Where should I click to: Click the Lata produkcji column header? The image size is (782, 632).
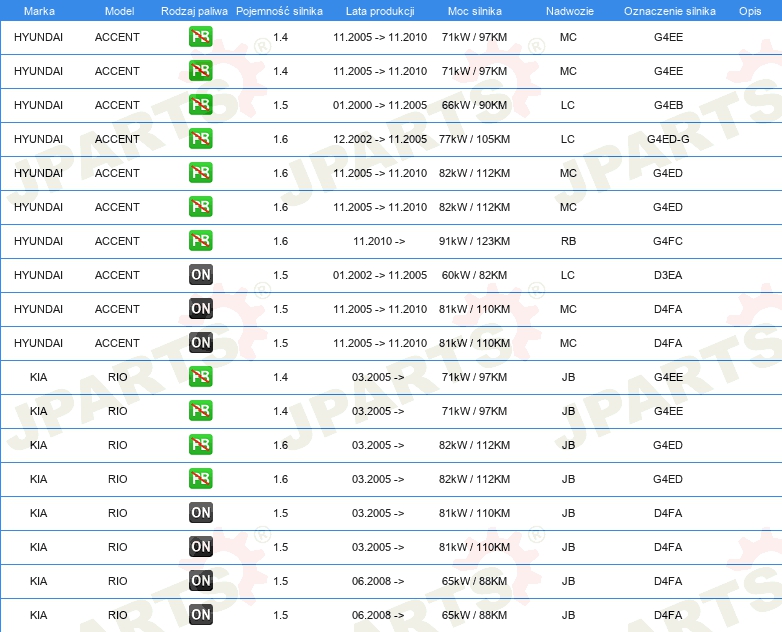(x=380, y=11)
